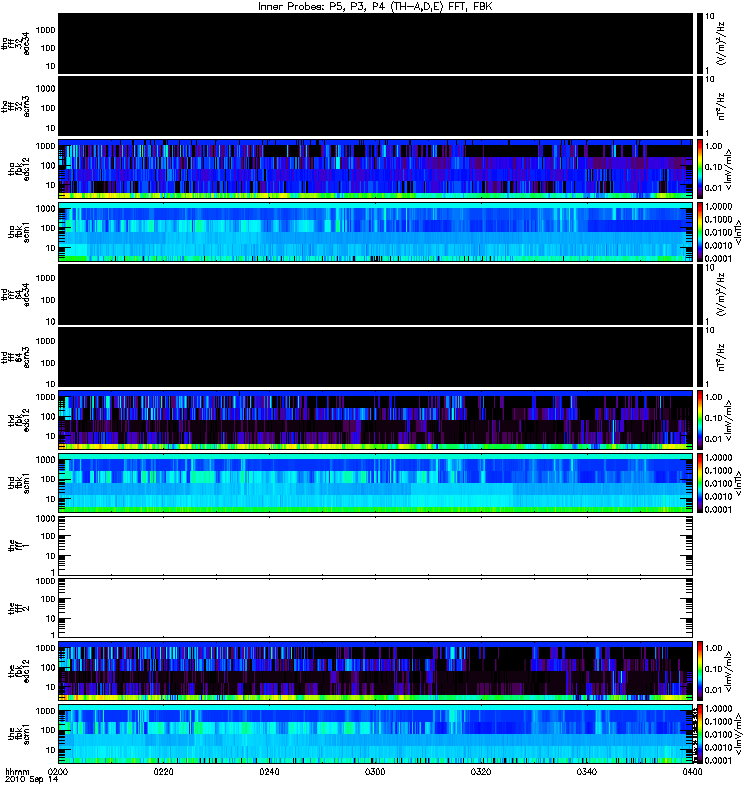Click the nT²/Hz unit label beside thd scm3
Screen dimensions: 750x800
click(722, 358)
